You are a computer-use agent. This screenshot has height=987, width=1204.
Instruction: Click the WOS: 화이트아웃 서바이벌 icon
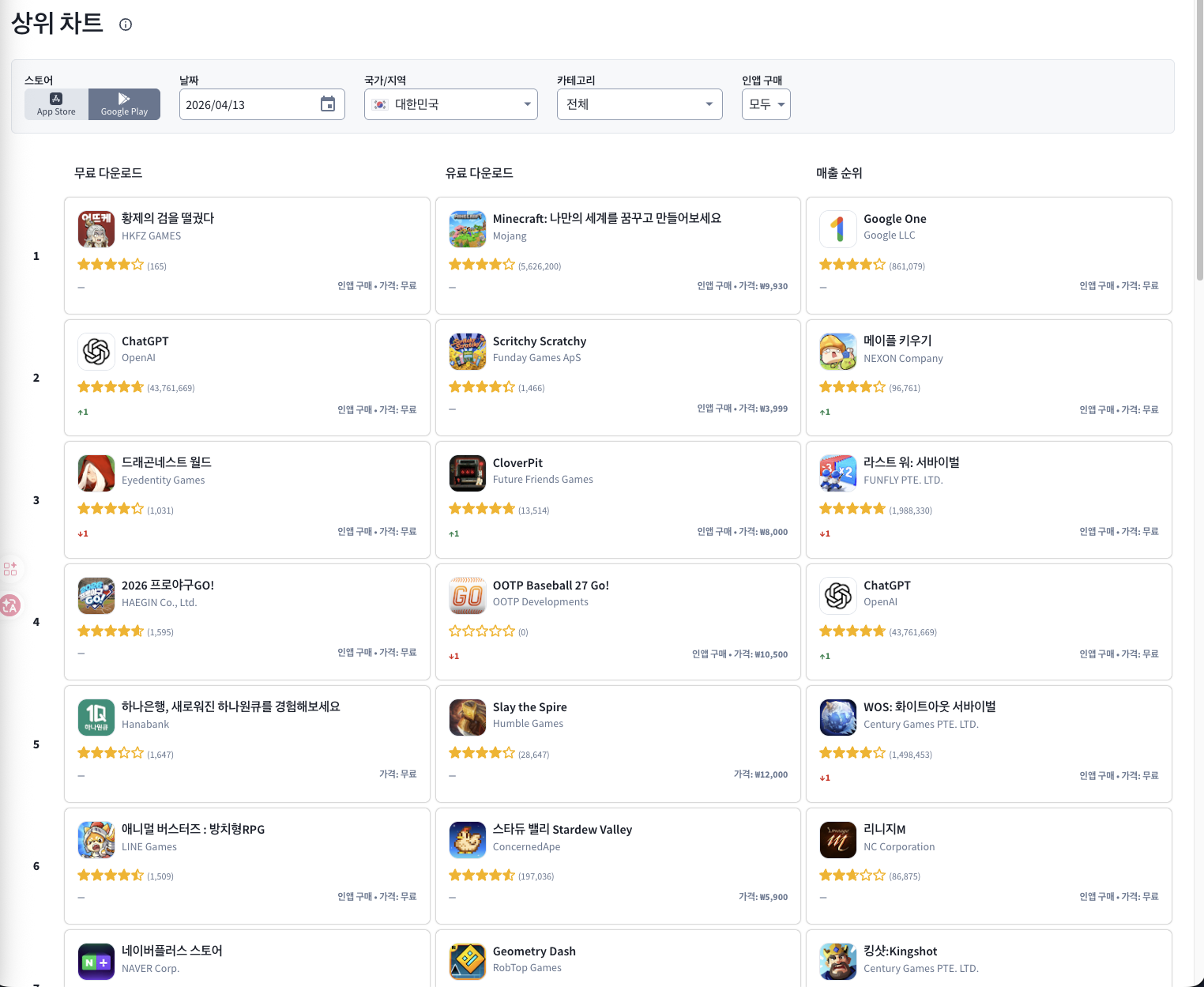(838, 718)
